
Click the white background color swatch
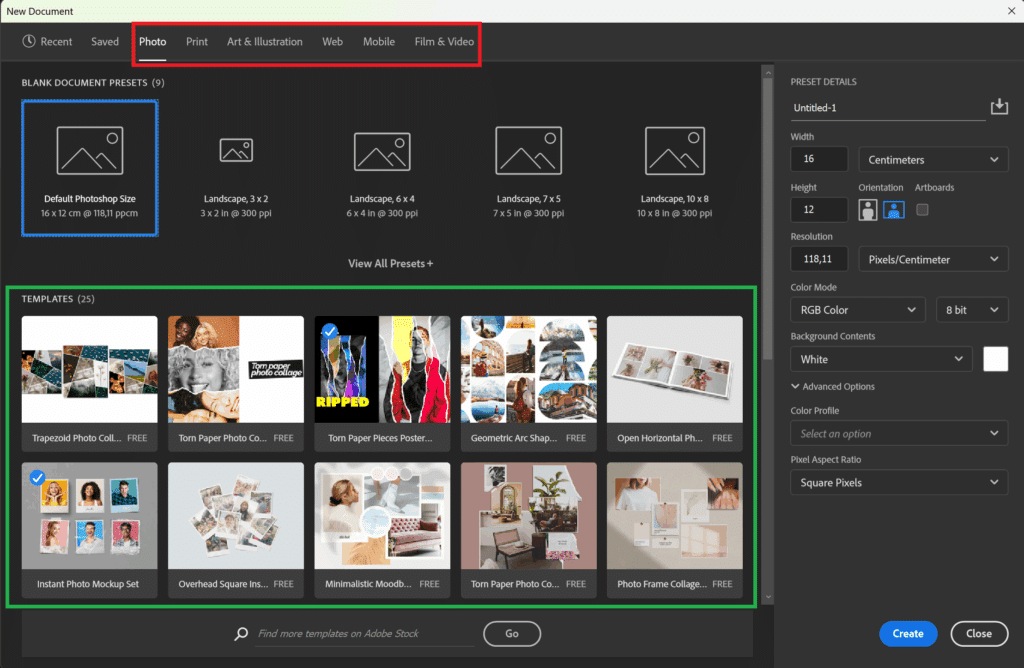point(995,359)
